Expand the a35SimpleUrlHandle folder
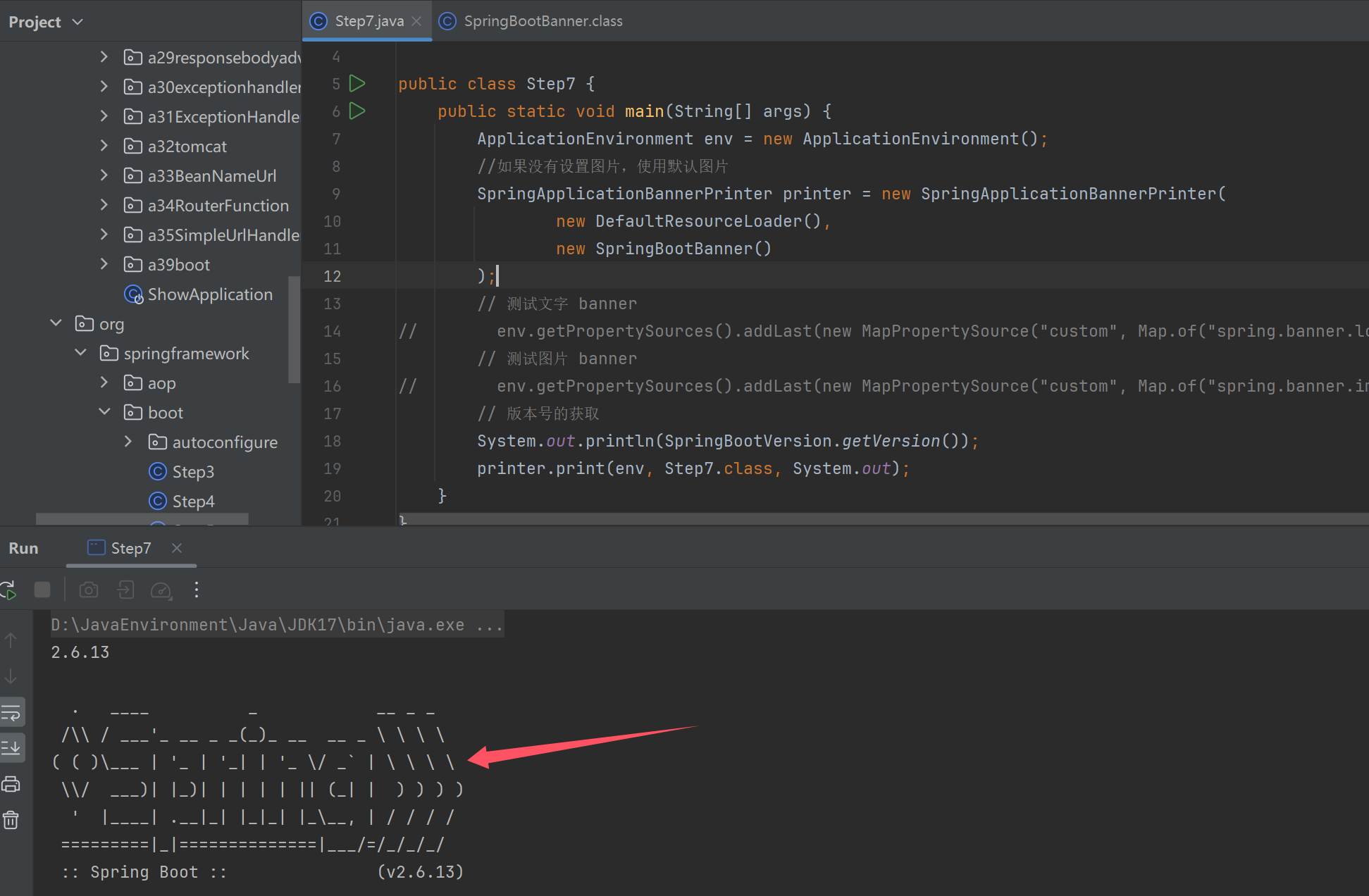Screen dimensions: 1369x896 tap(104, 234)
